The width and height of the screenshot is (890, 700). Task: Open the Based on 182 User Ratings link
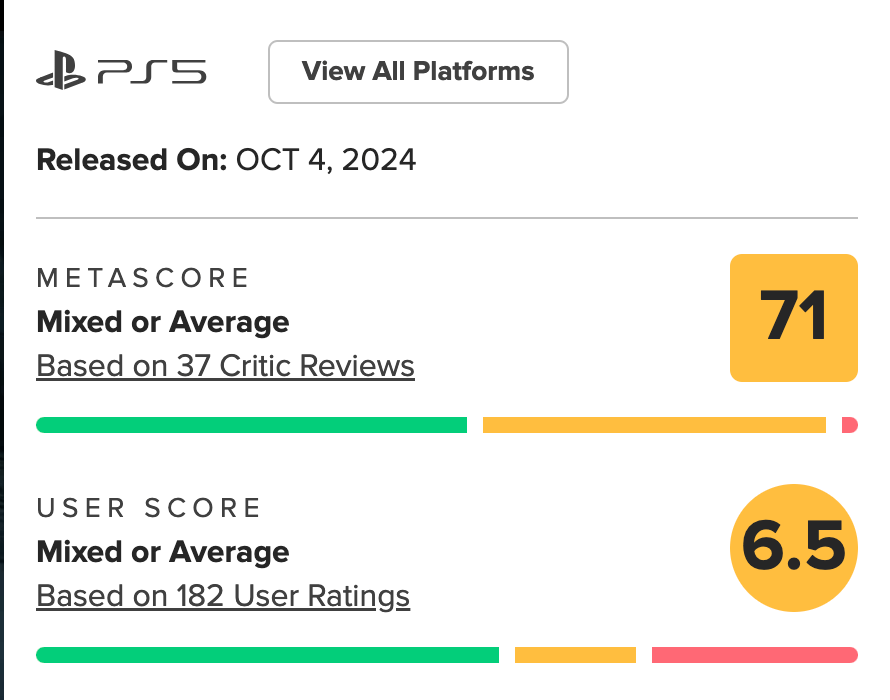point(223,596)
